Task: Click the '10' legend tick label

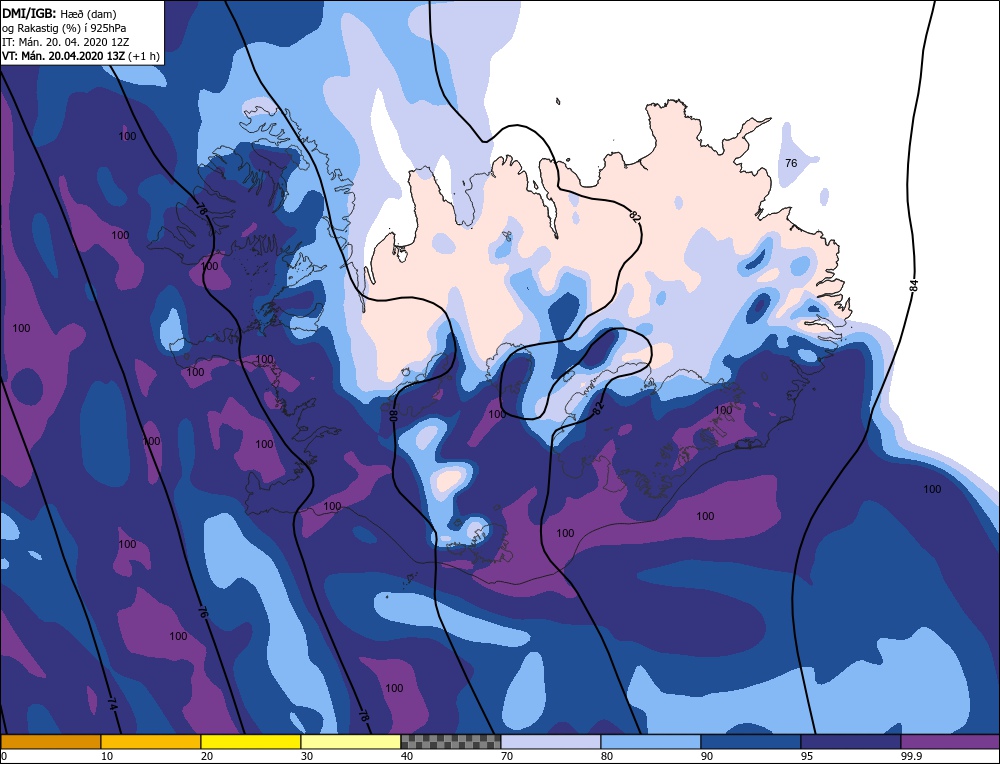Action: point(107,756)
